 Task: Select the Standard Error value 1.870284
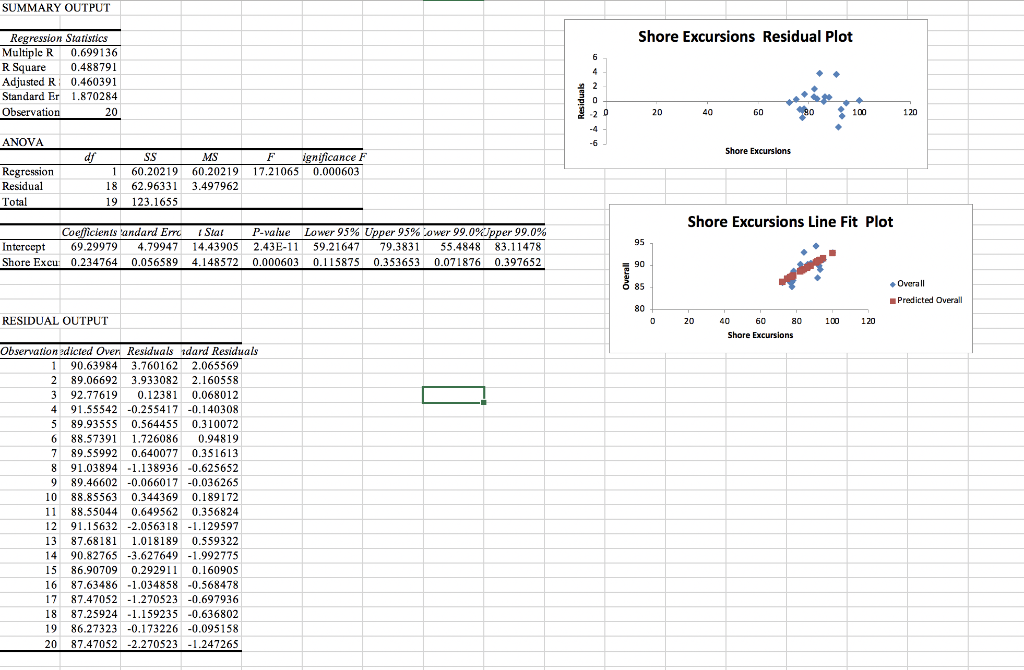94,96
